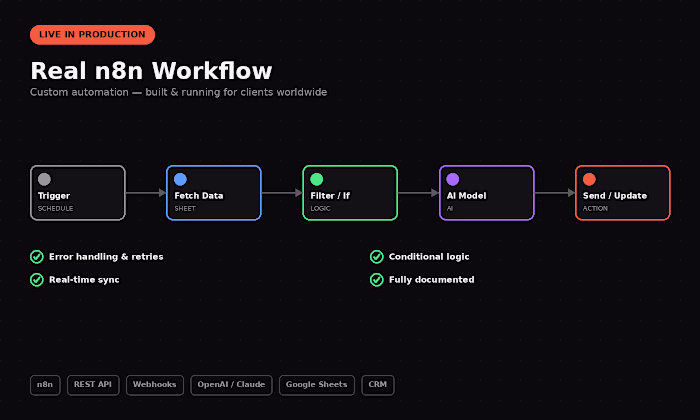700x420 pixels.
Task: Click the LOGIC label in Filter node
Action: [321, 208]
